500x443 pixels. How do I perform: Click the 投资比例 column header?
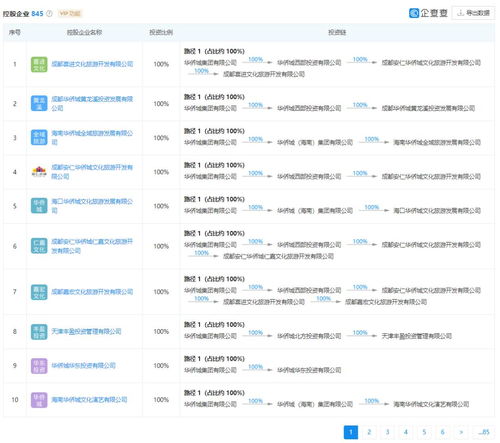[x=161, y=32]
